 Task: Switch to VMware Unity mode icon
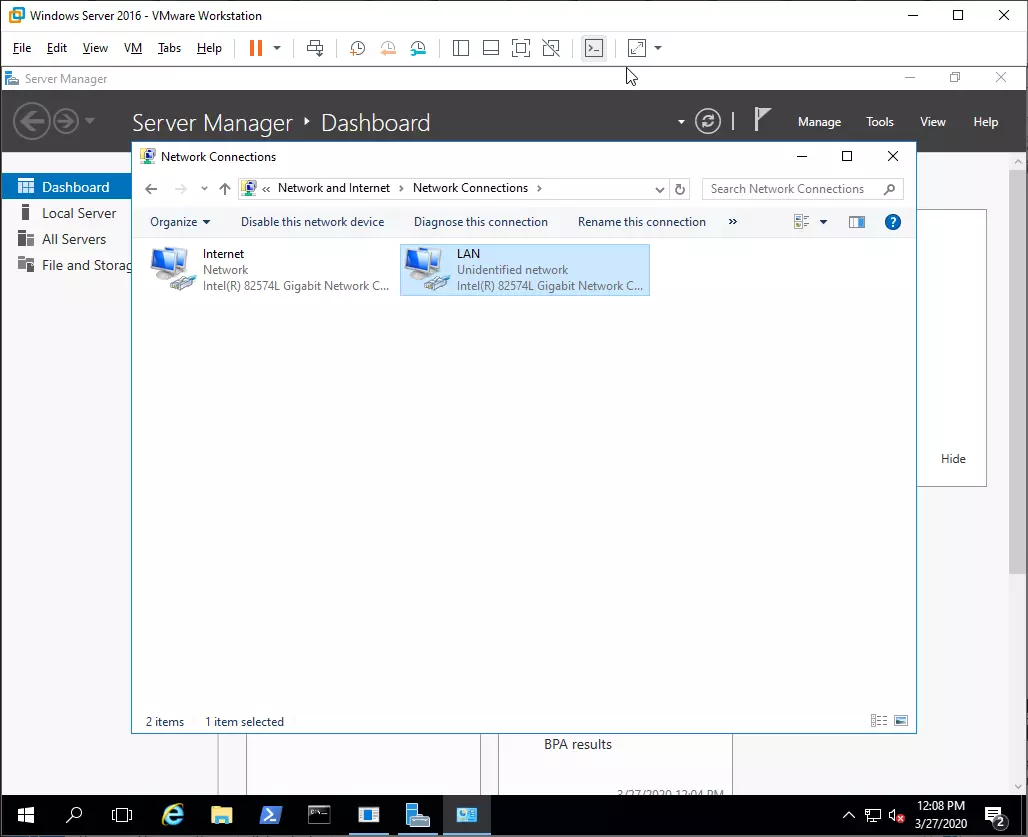tap(551, 48)
